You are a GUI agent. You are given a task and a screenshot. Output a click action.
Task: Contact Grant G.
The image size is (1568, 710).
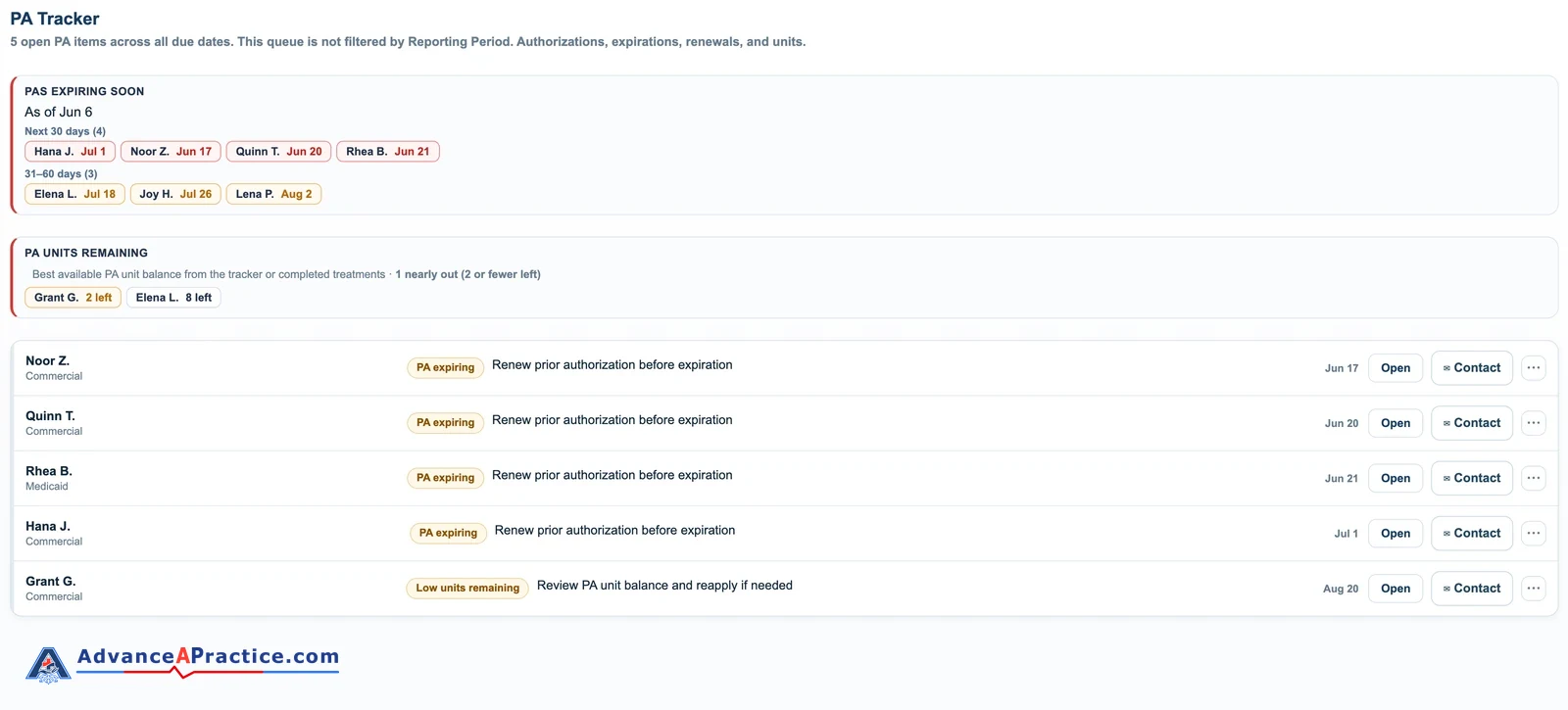point(1472,589)
